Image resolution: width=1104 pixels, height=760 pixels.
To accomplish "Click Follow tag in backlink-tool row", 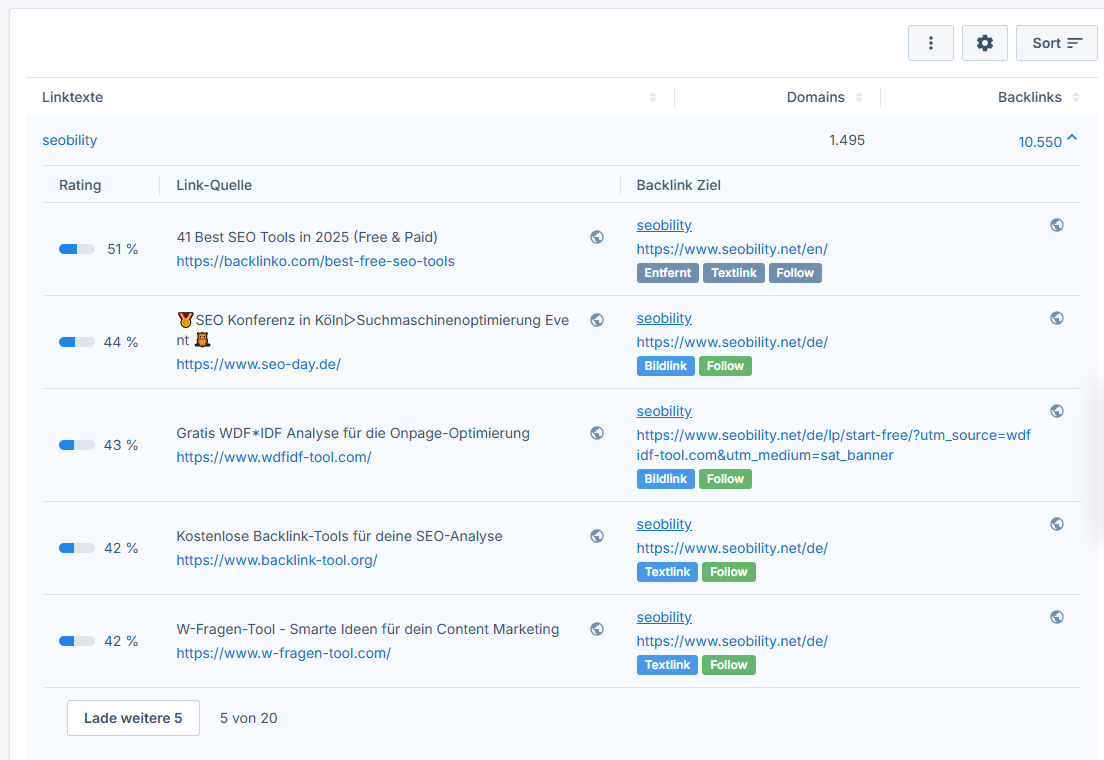I will point(729,572).
